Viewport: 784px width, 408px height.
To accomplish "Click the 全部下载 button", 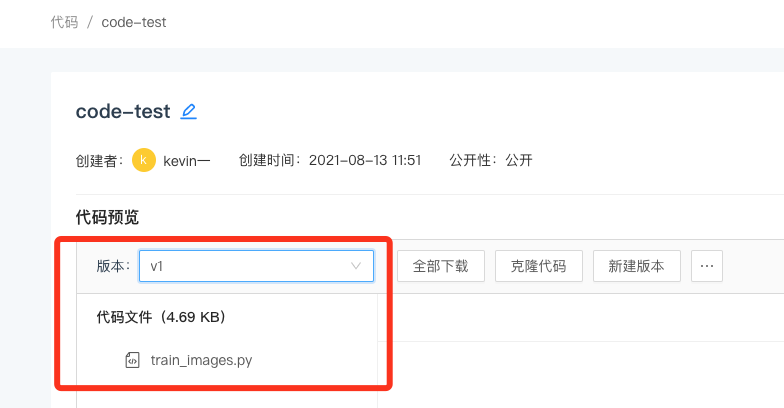I will tap(440, 266).
